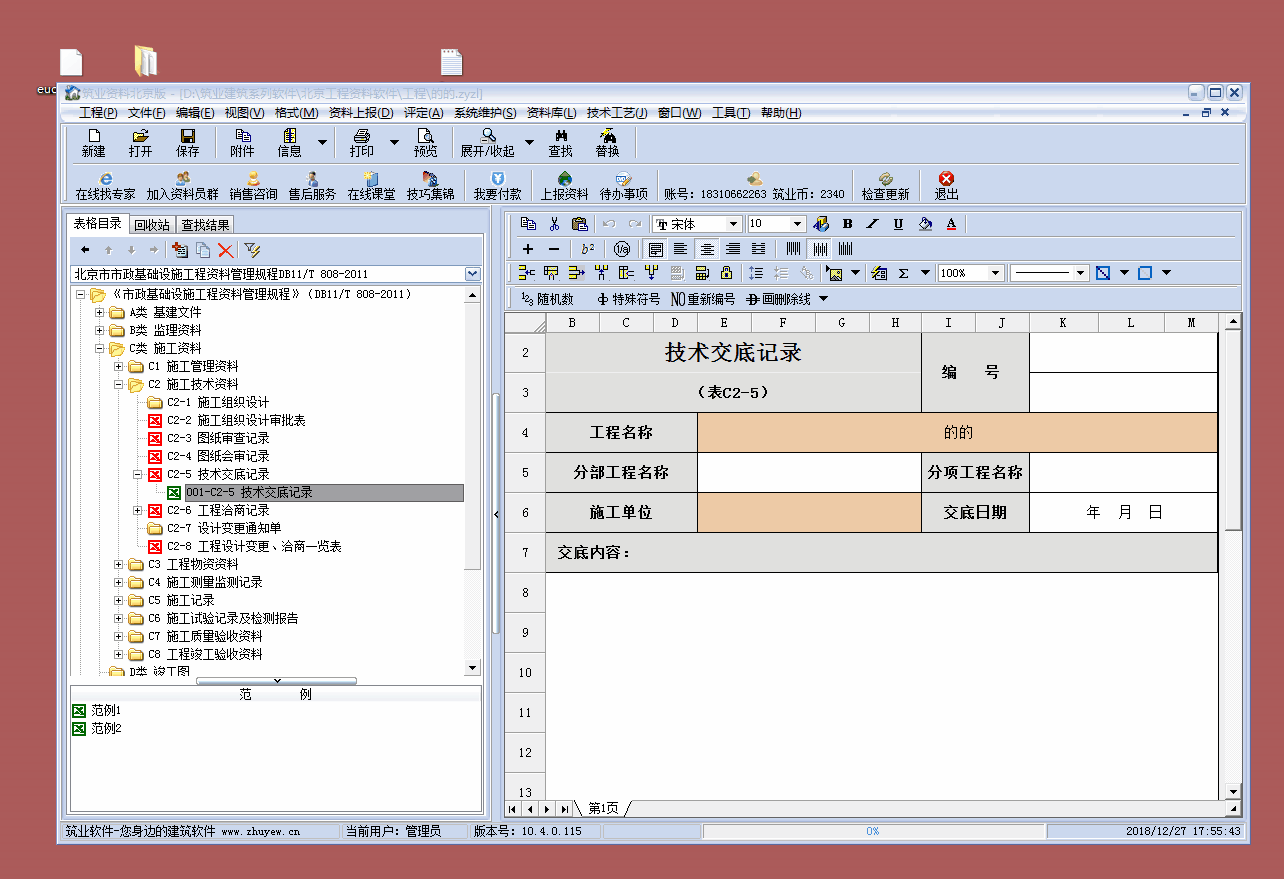Switch to the 回收站 tab

point(152,225)
